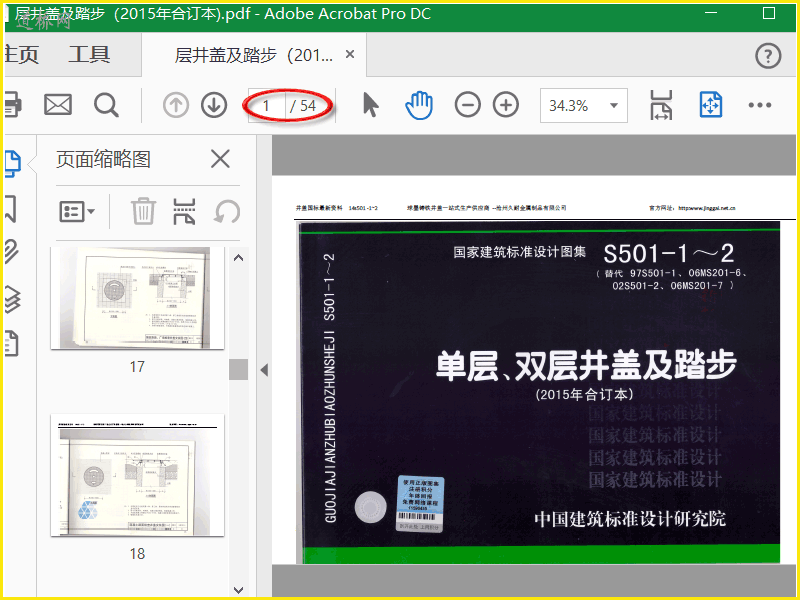Collapse the navigation pane arrow

(x=264, y=370)
